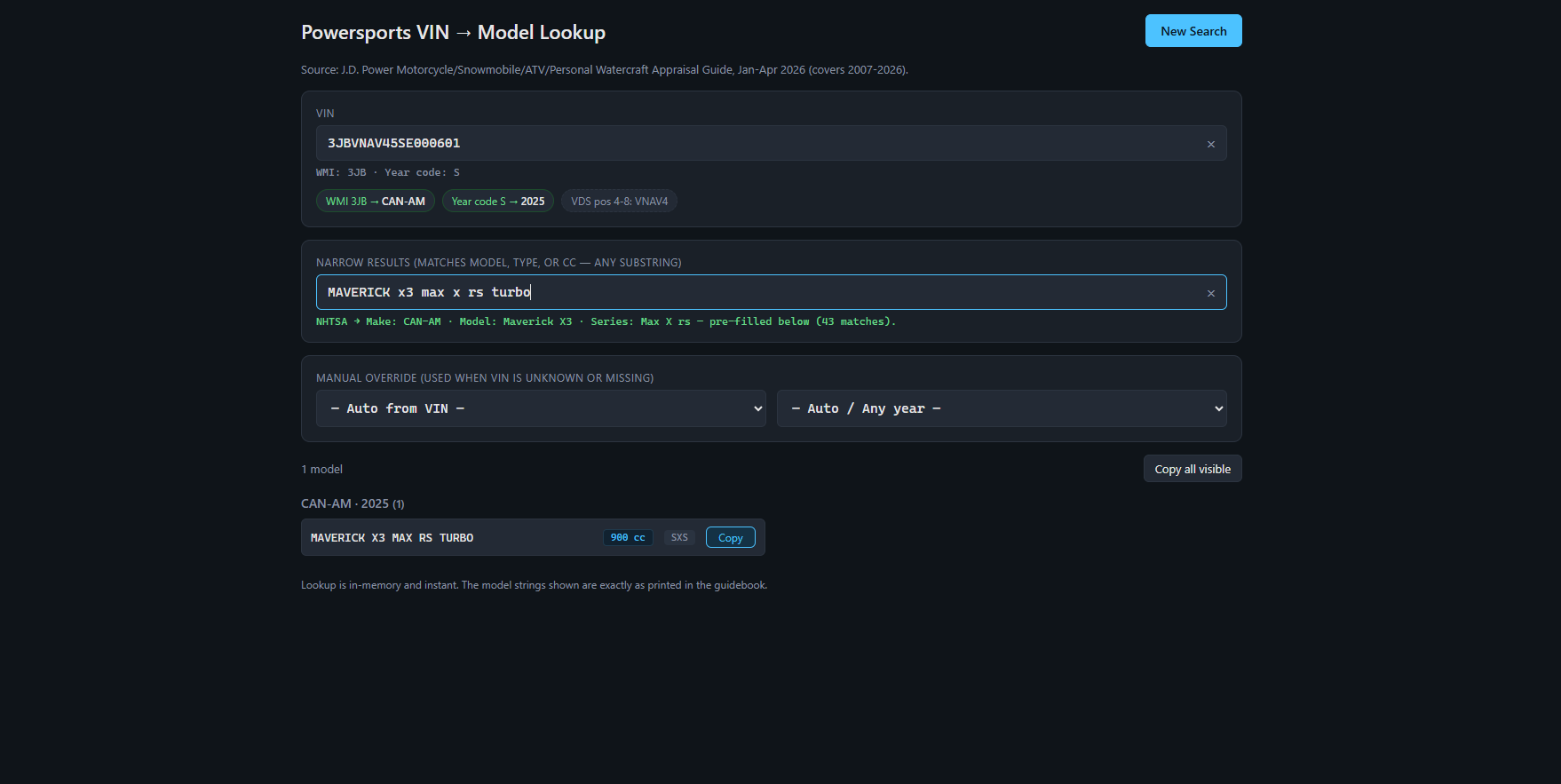Click the Powersports VIN → Model Lookup title
Viewport: 1561px width, 784px height.
tap(453, 32)
